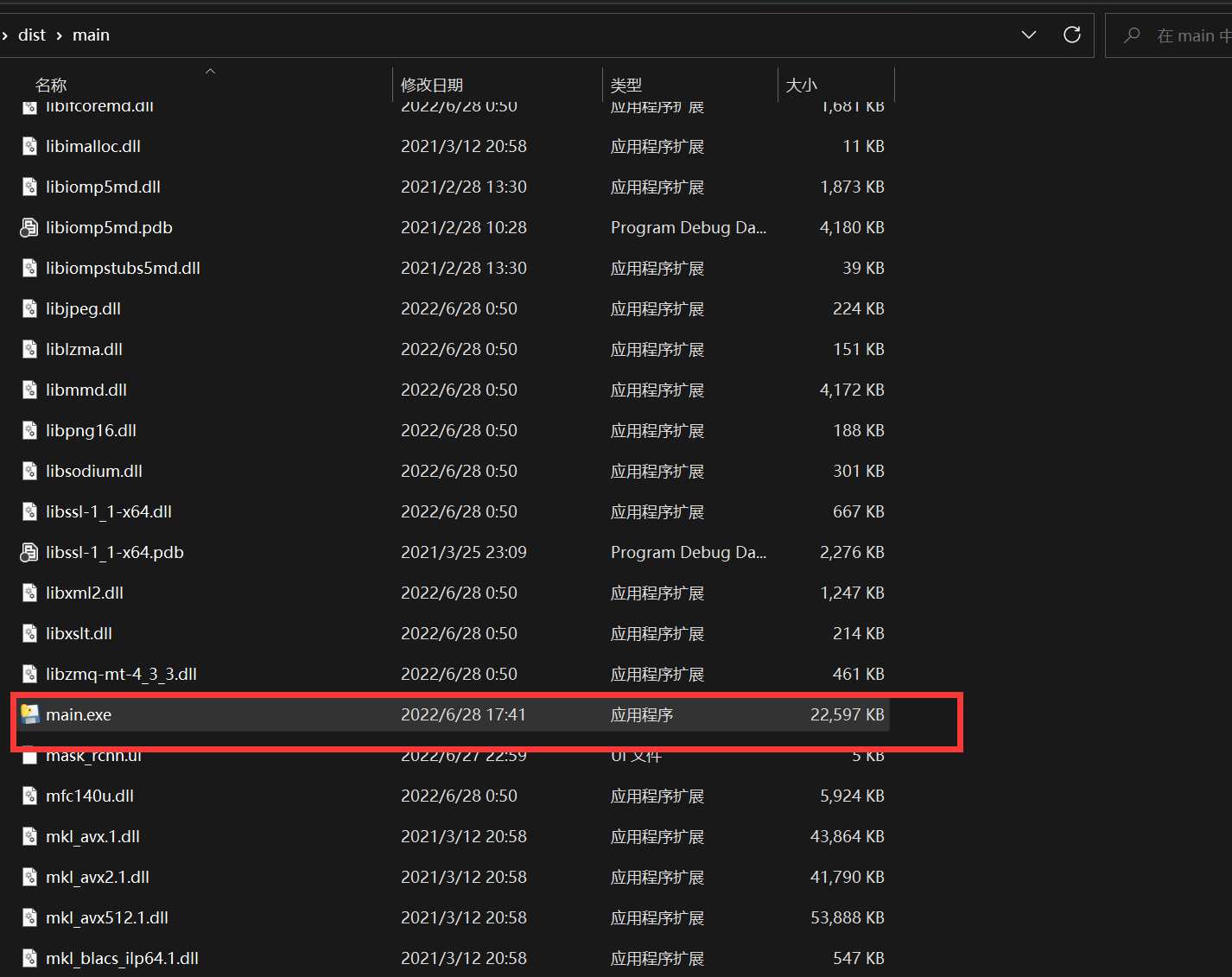Screen dimensions: 1232x977
Task: Click the mkl_avx512.1.dll file icon
Action: [x=29, y=917]
